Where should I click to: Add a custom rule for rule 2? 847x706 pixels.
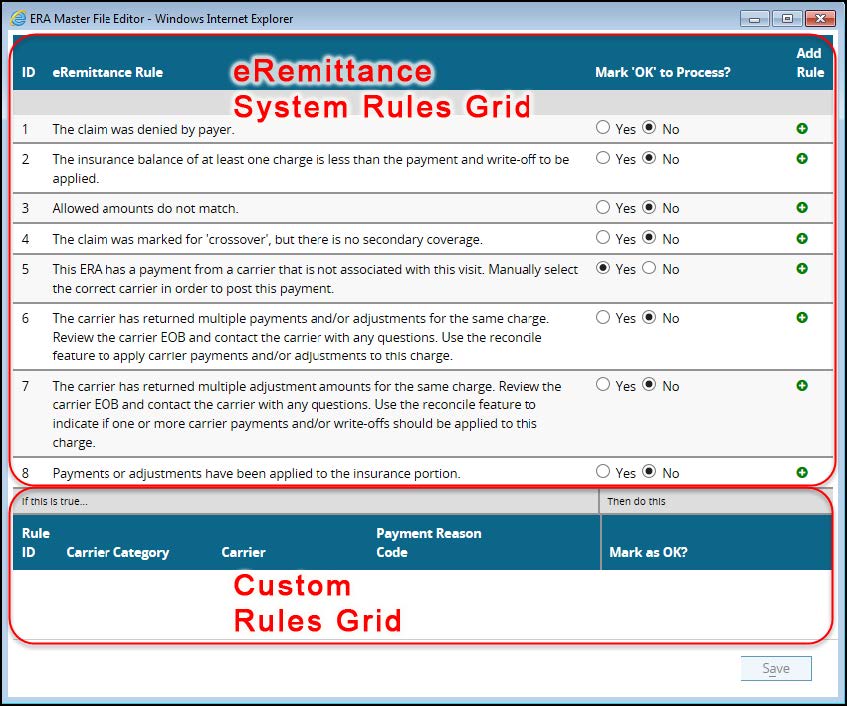(x=802, y=159)
